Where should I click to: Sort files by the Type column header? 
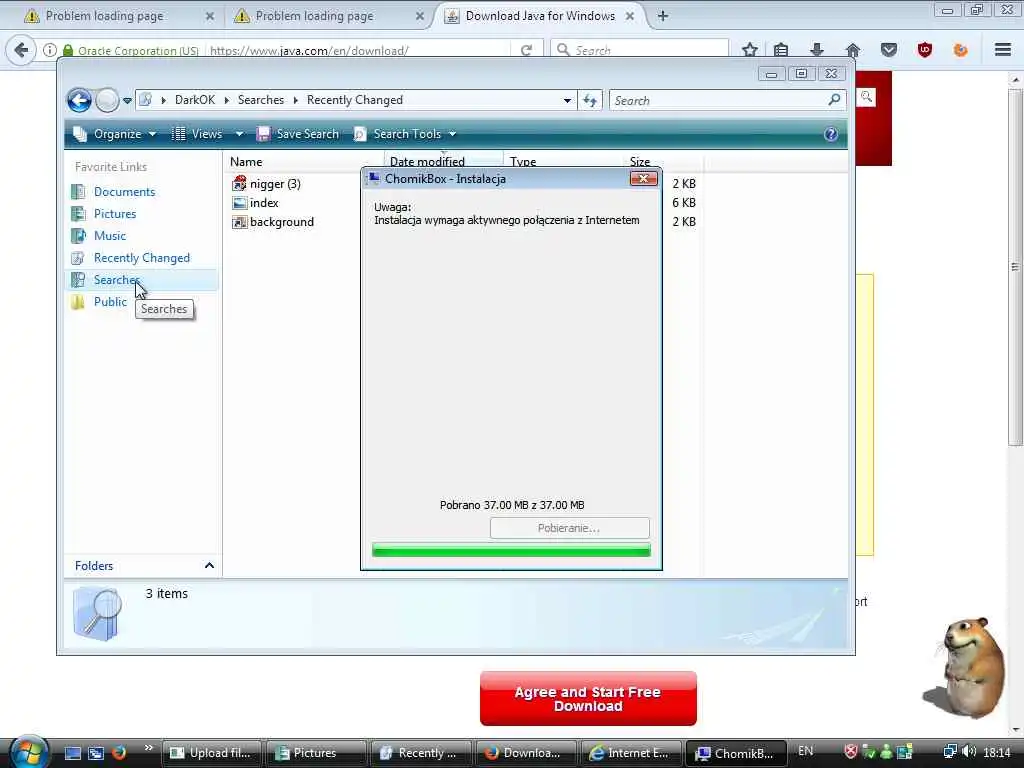522,161
